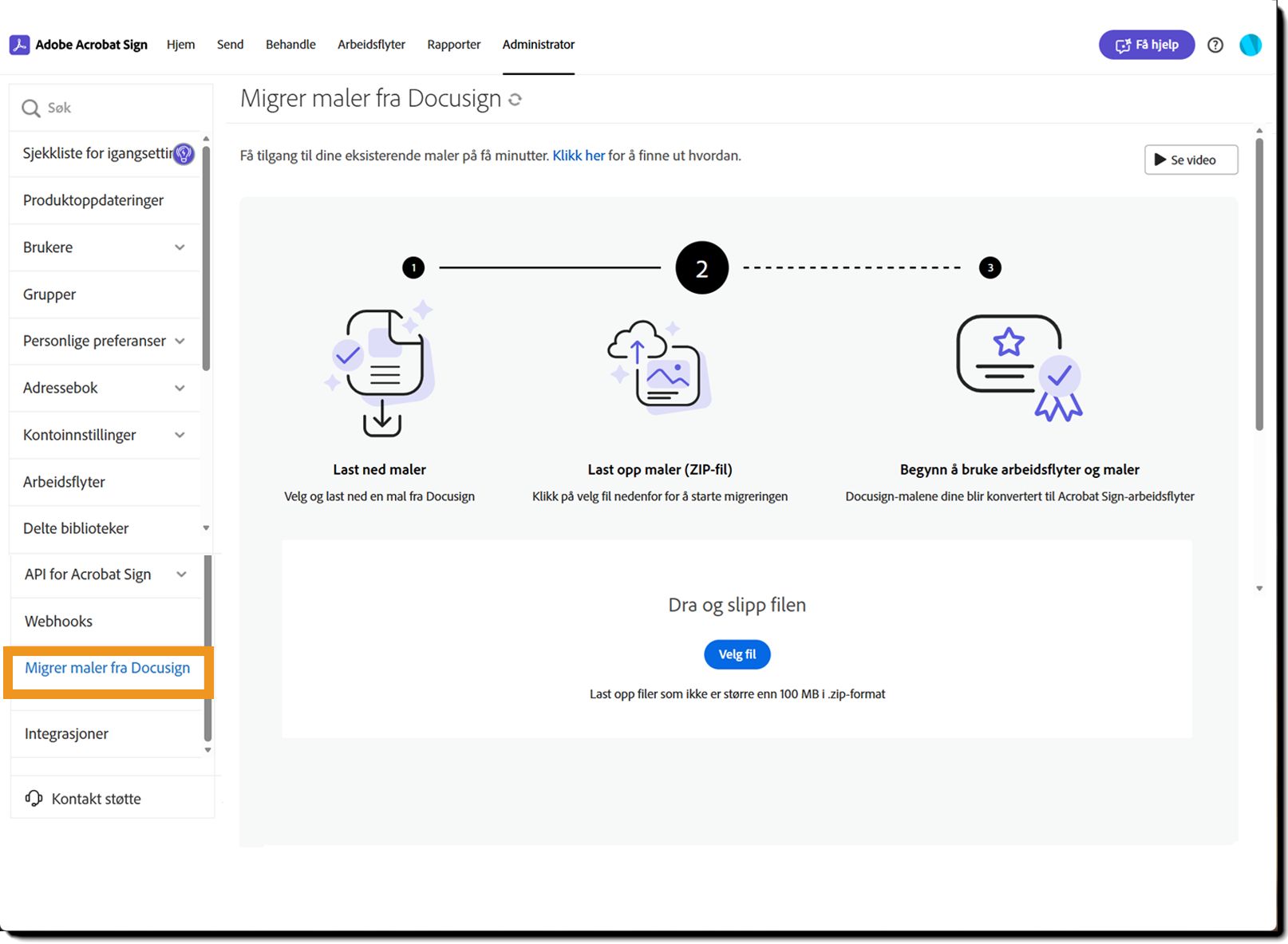This screenshot has width=1288, height=944.
Task: Click 'Klikk på velg fil nedenfor' description text
Action: click(x=660, y=496)
